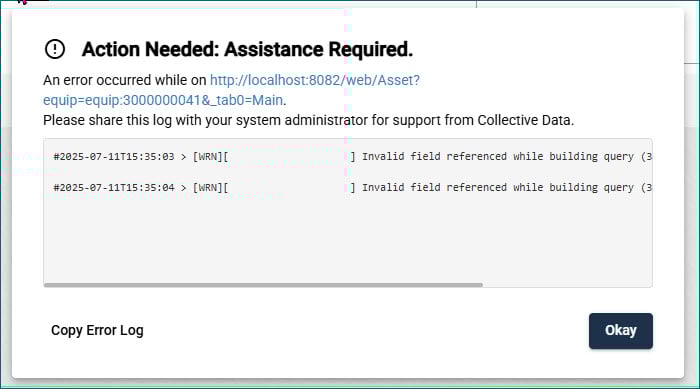Grab the error log horizontal scrollbar thumb
700x389 pixels.
click(263, 285)
